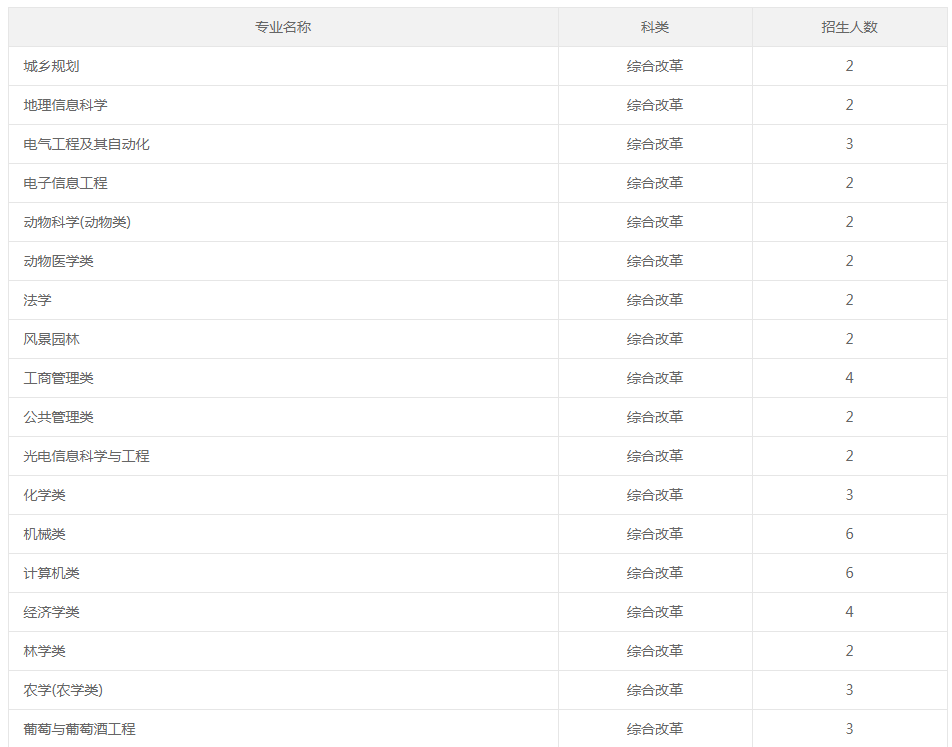
Task: Select 葡萄与葡萄酒工程 in the table
Action: (80, 729)
